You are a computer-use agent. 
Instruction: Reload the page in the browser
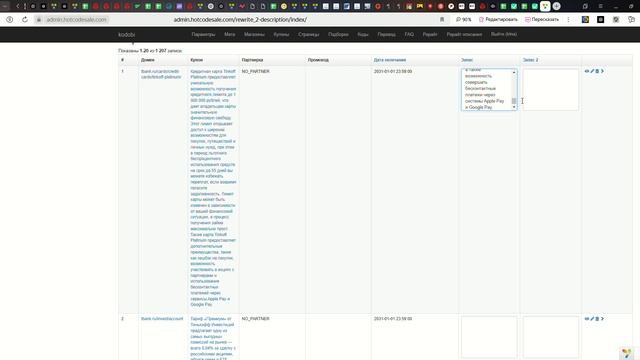(x=25, y=20)
